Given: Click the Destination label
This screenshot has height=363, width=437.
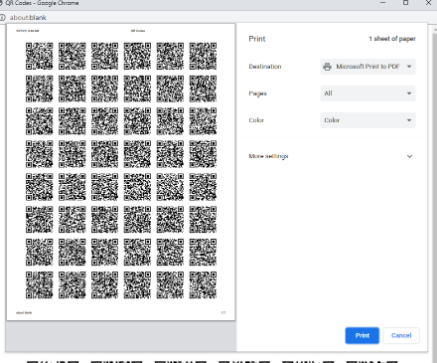Looking at the screenshot, I should (265, 66).
